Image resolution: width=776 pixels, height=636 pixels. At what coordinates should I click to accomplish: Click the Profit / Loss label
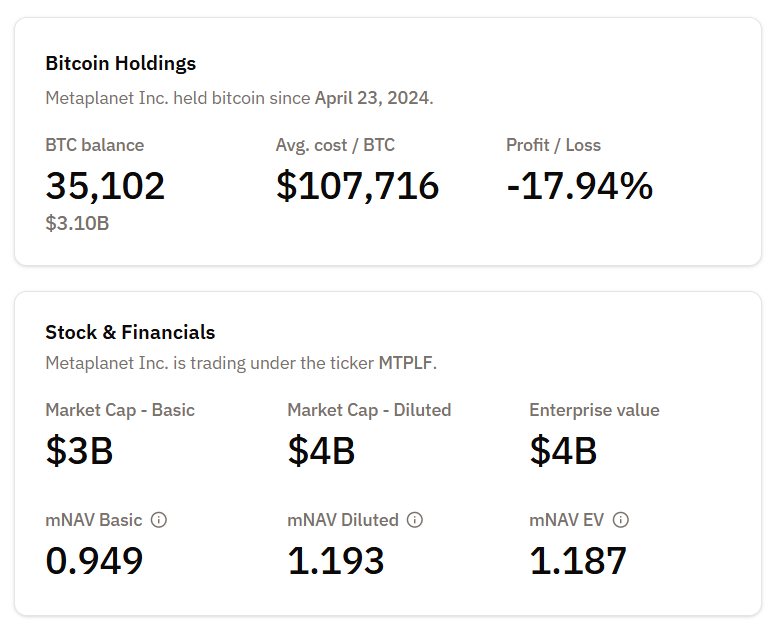(x=553, y=145)
